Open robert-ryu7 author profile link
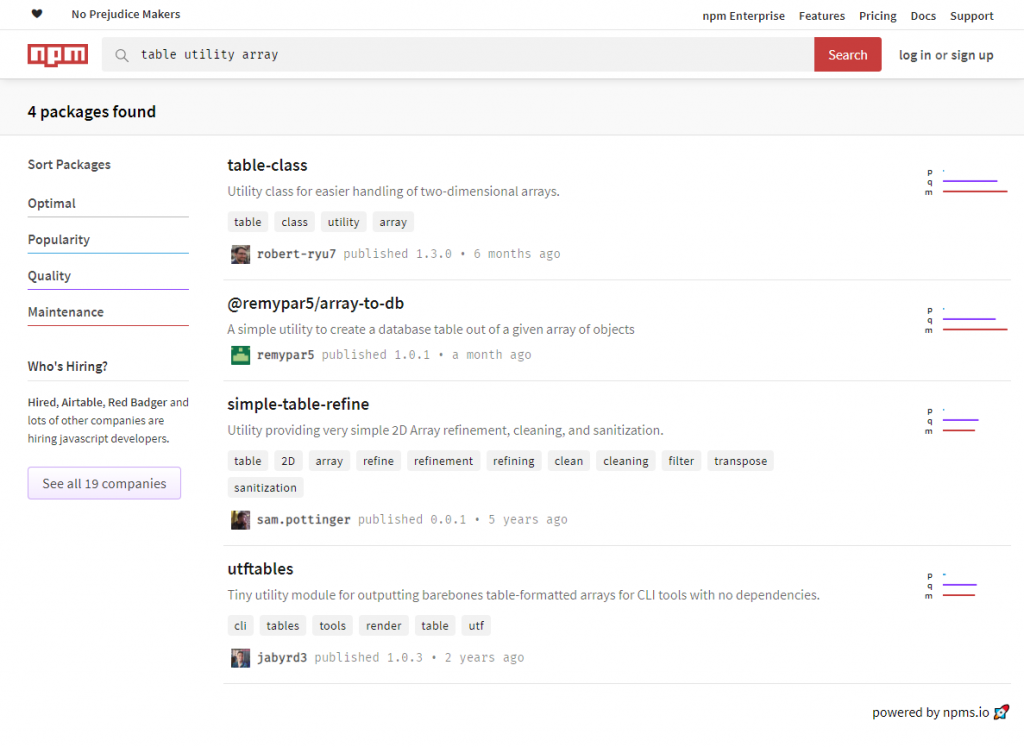The height and width of the screenshot is (747, 1024). [296, 254]
